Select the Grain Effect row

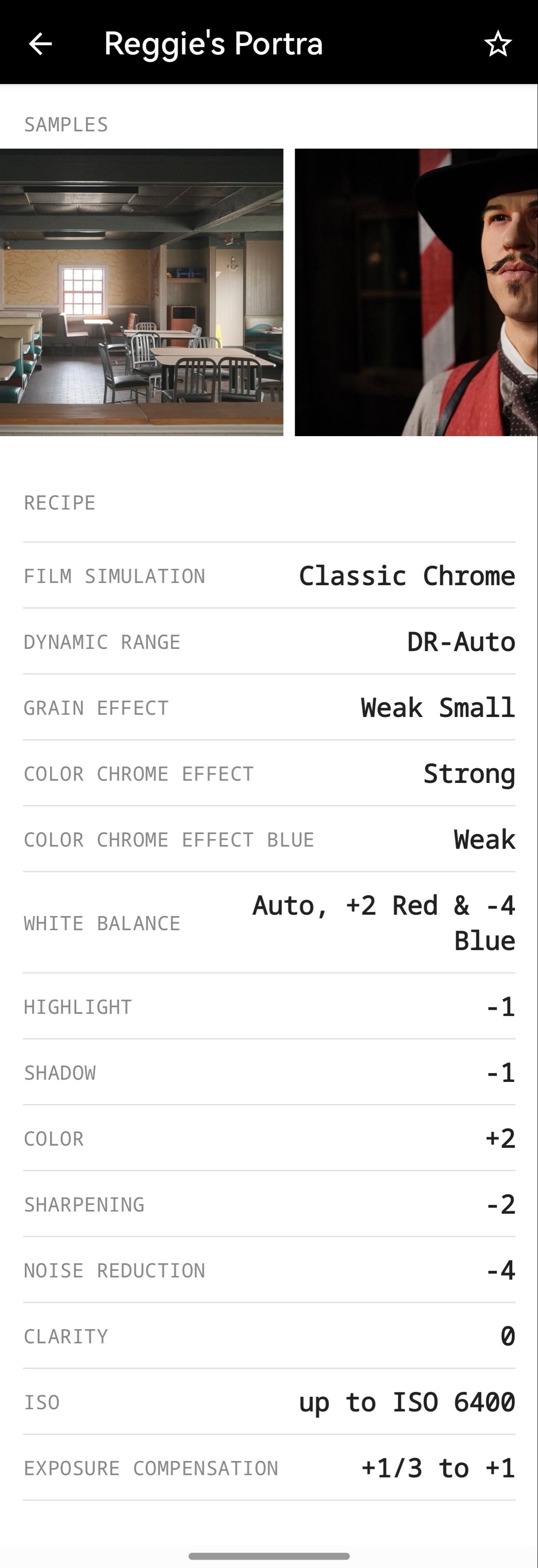click(x=269, y=708)
